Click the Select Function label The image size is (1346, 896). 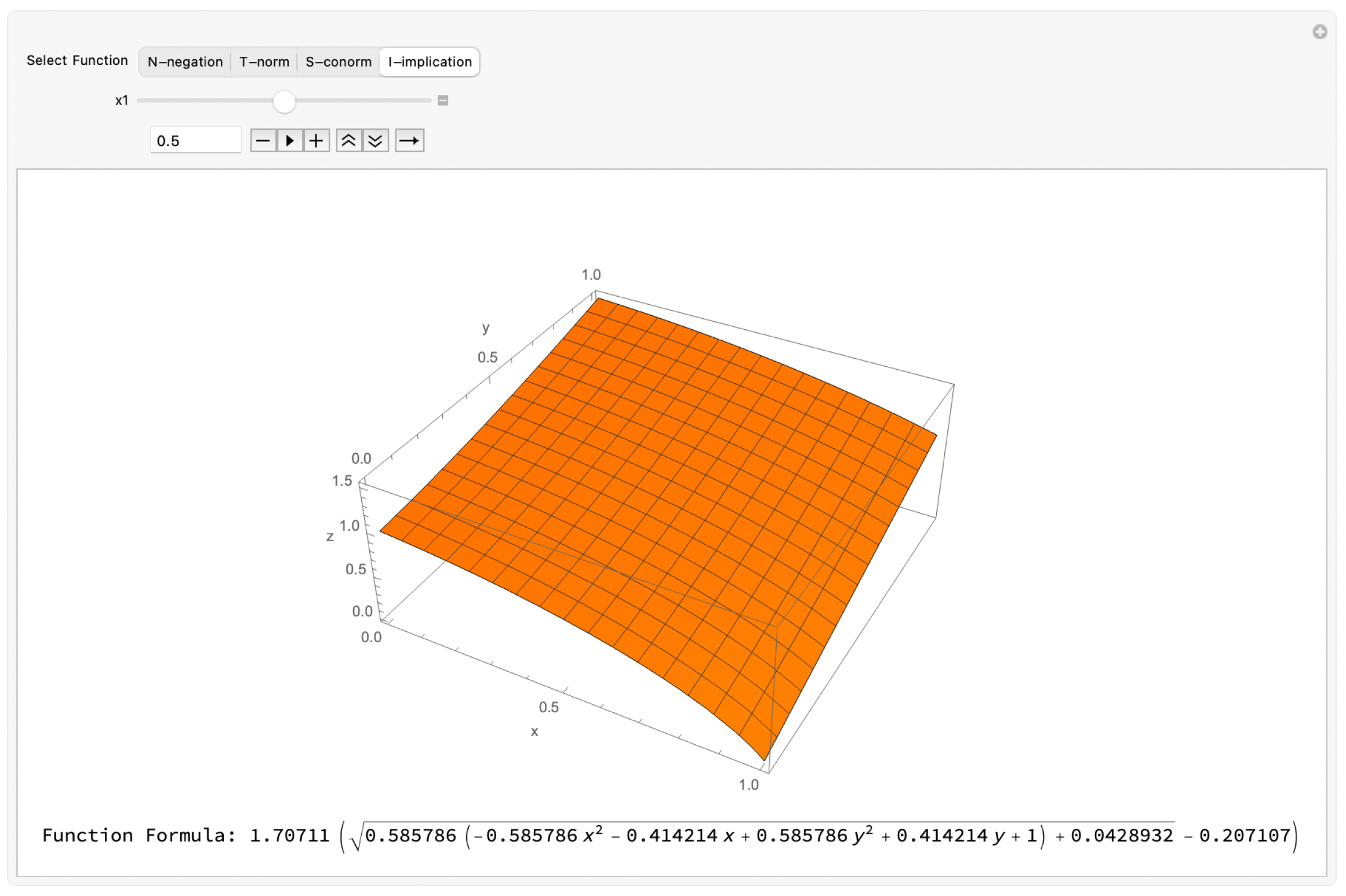click(x=77, y=61)
